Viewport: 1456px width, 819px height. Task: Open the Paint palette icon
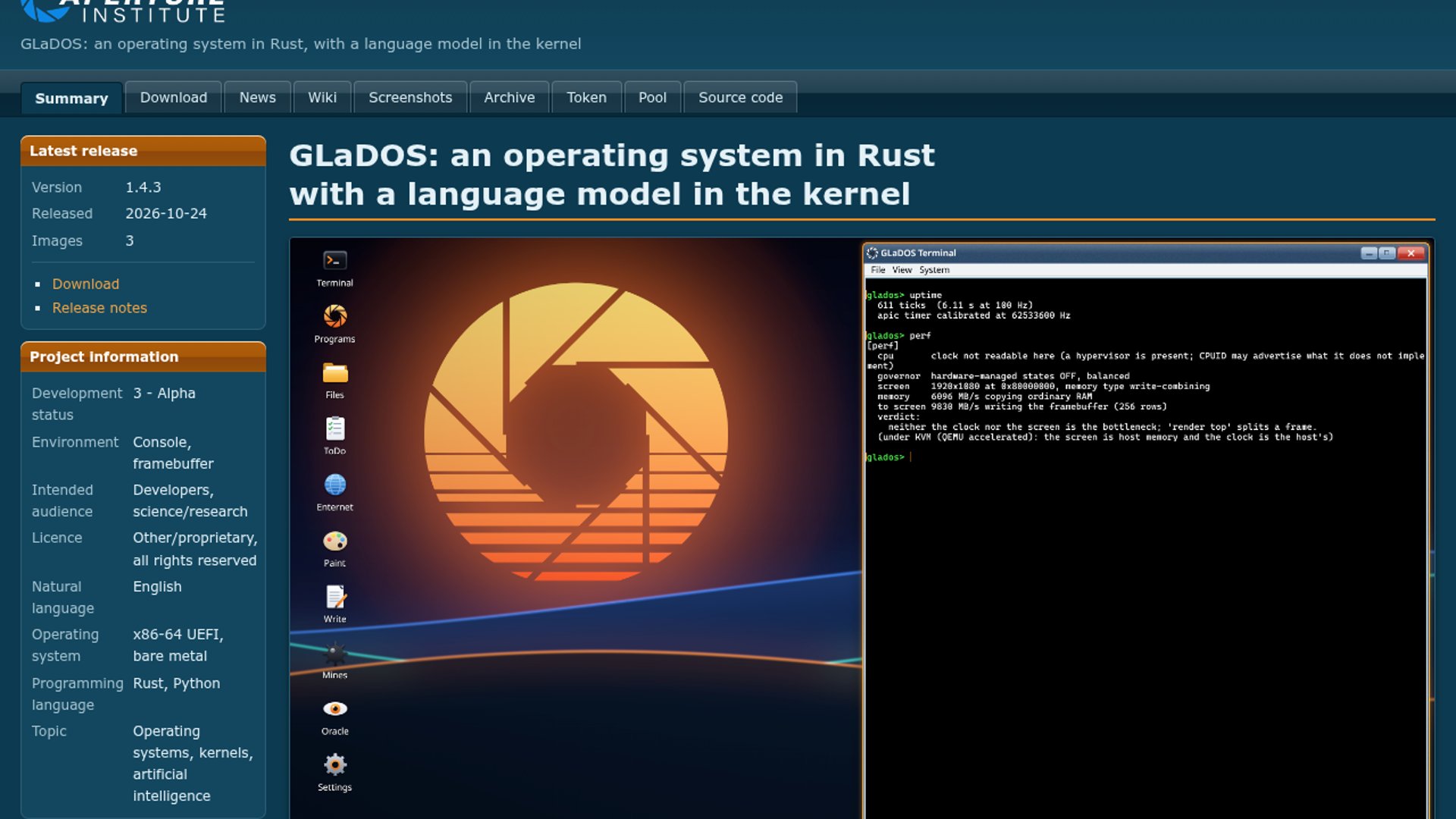pos(334,548)
